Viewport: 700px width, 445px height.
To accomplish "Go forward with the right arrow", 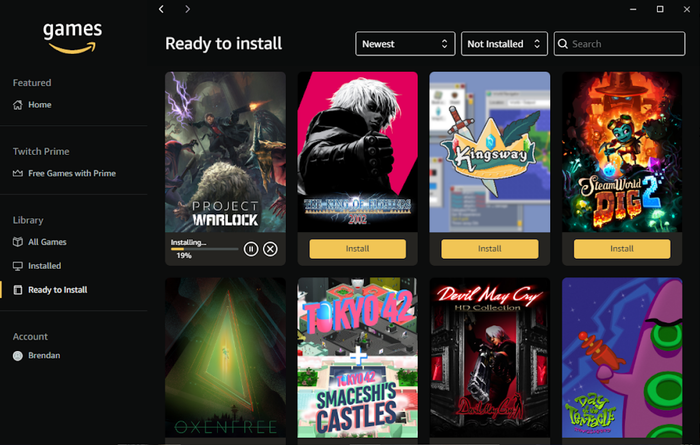I will [x=188, y=9].
